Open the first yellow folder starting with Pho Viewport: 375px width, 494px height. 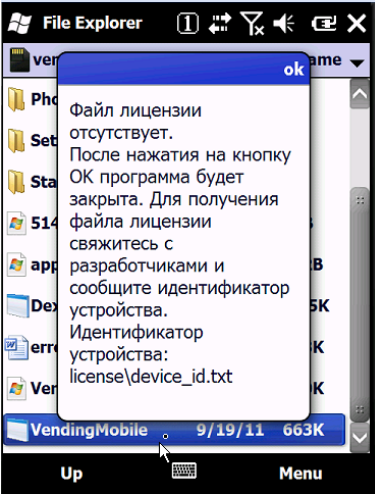[x=17, y=99]
